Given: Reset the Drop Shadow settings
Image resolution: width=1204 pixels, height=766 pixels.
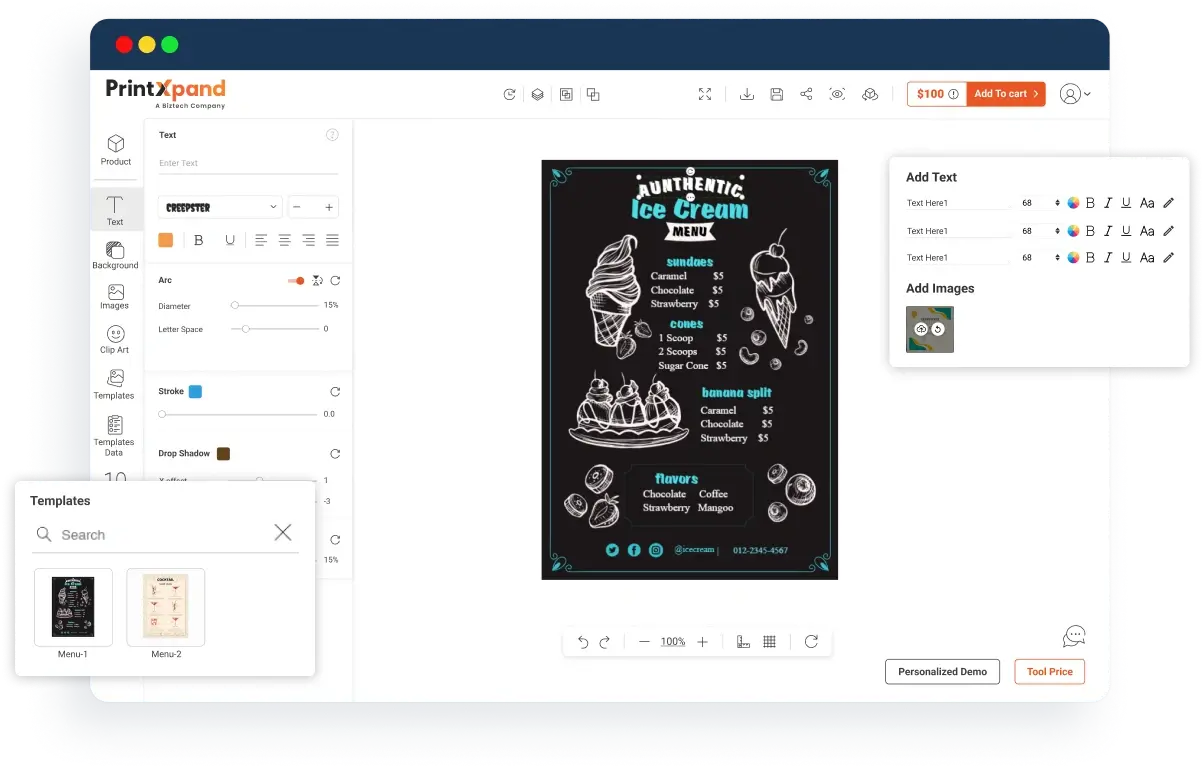Looking at the screenshot, I should coord(335,454).
